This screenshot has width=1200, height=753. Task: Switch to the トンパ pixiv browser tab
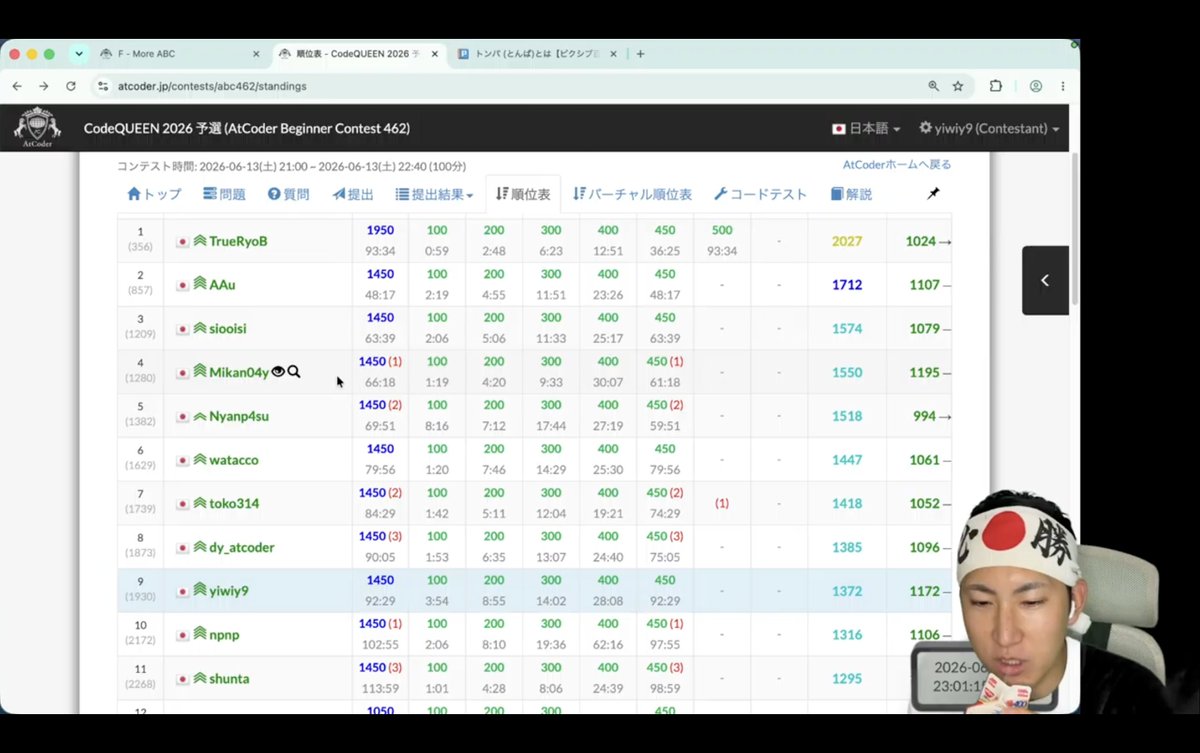pyautogui.click(x=536, y=54)
